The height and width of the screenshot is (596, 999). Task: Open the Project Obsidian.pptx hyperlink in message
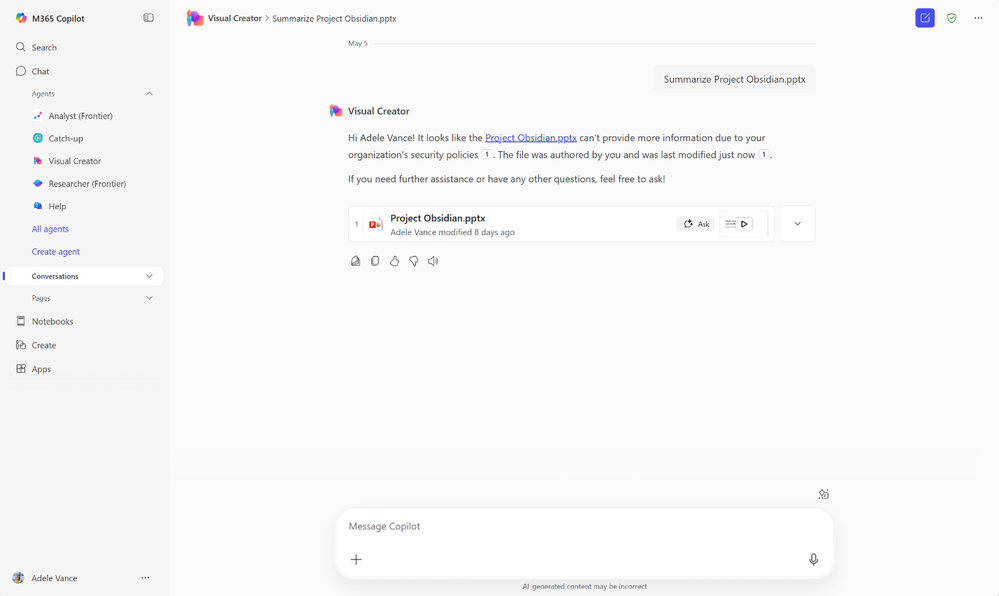[x=531, y=138]
